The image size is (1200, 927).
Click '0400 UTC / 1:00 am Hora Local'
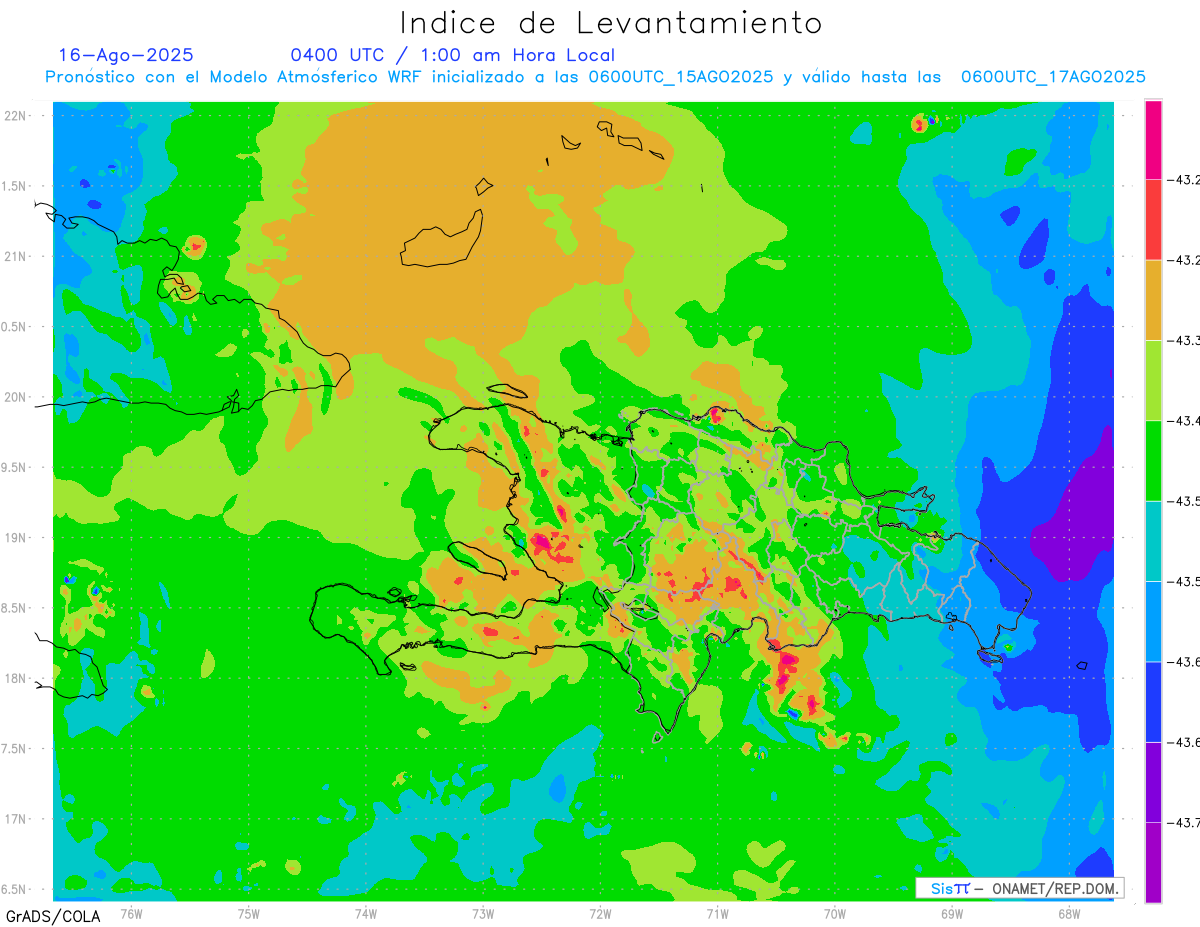(453, 55)
